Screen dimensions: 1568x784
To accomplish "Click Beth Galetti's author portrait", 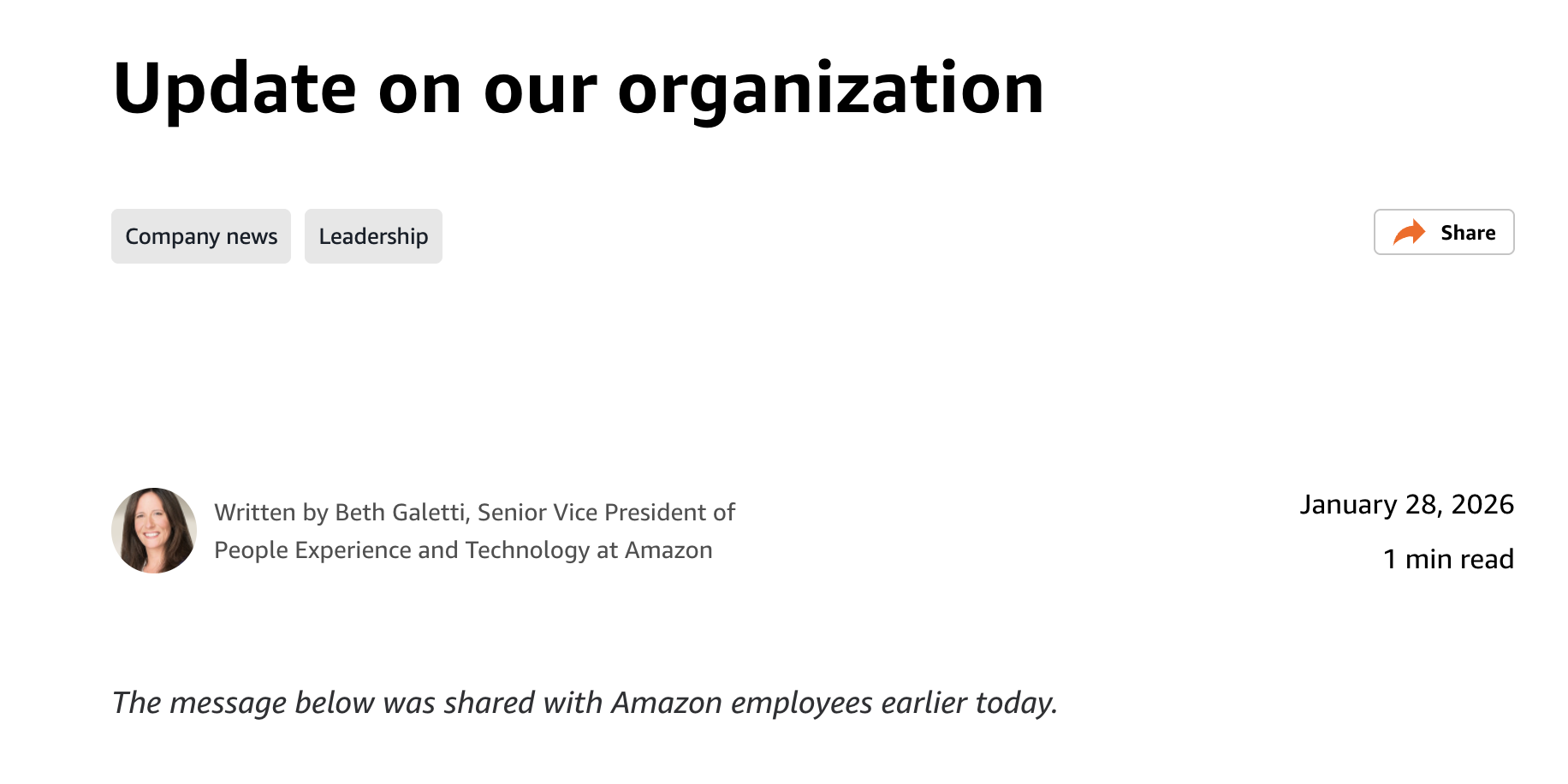I will point(154,531).
